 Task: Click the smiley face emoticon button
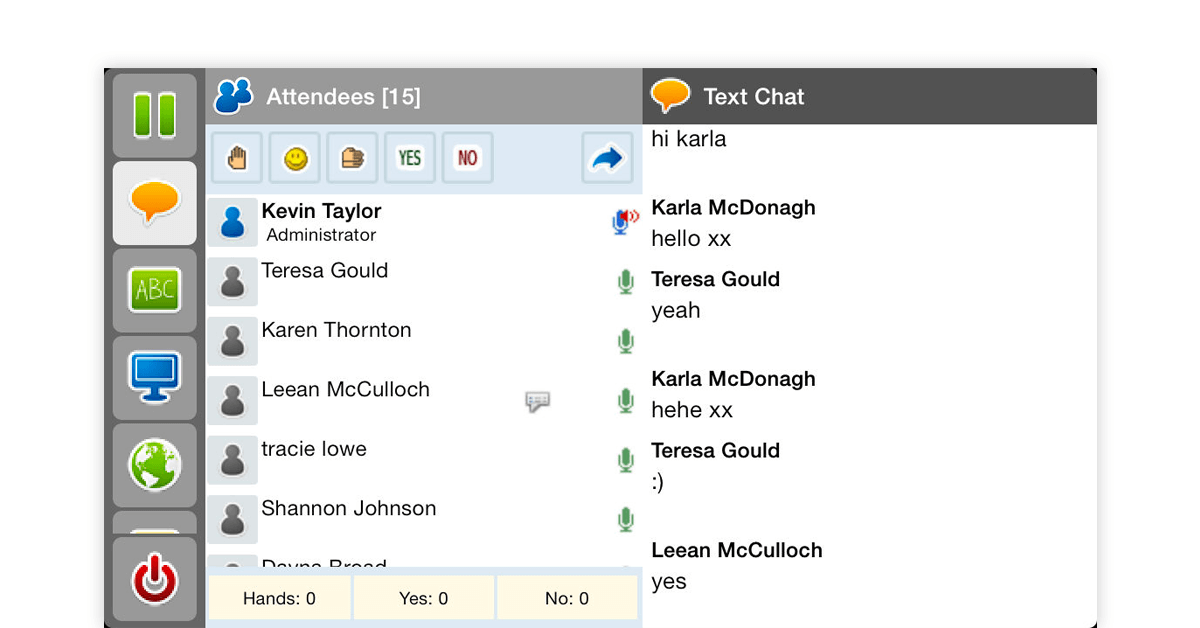(295, 158)
